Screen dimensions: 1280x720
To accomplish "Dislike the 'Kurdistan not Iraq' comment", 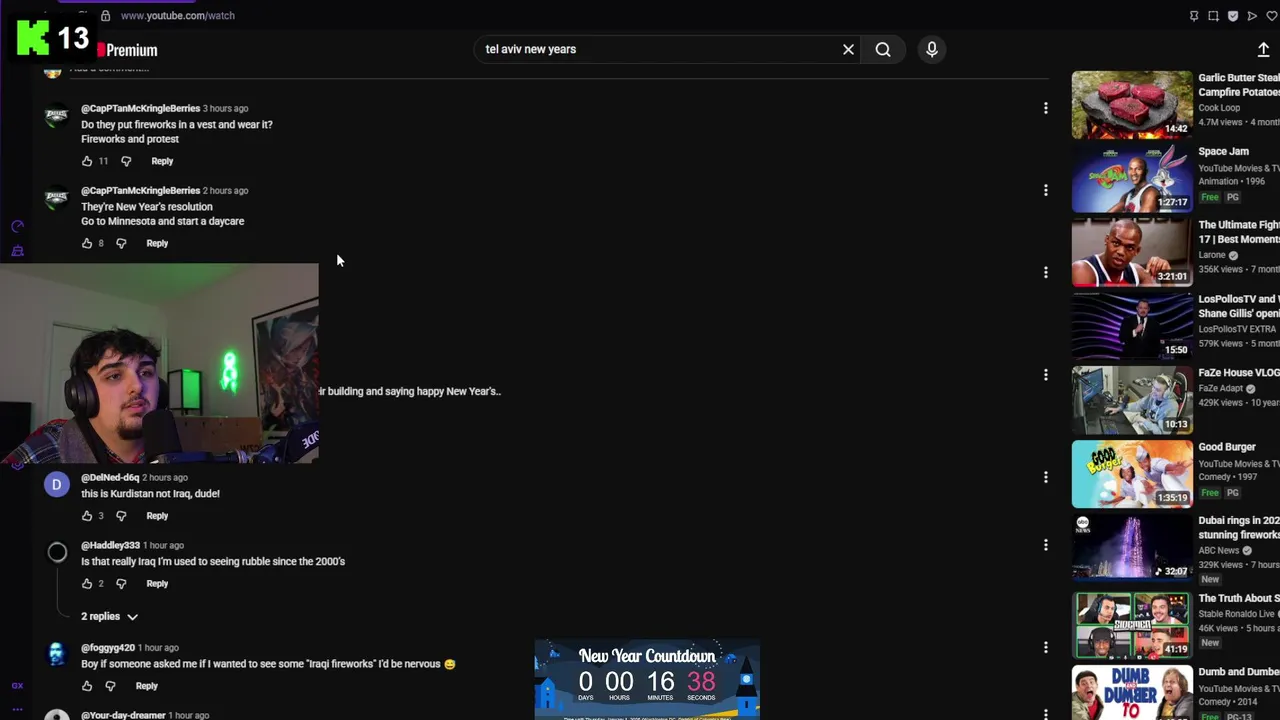I will [121, 516].
